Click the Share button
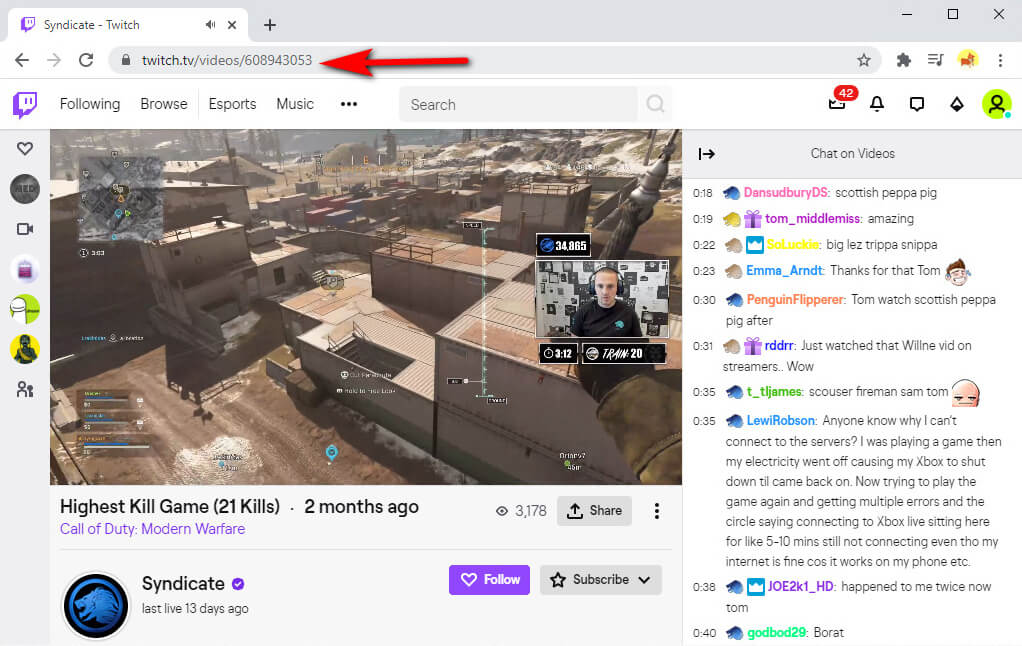 pyautogui.click(x=594, y=510)
